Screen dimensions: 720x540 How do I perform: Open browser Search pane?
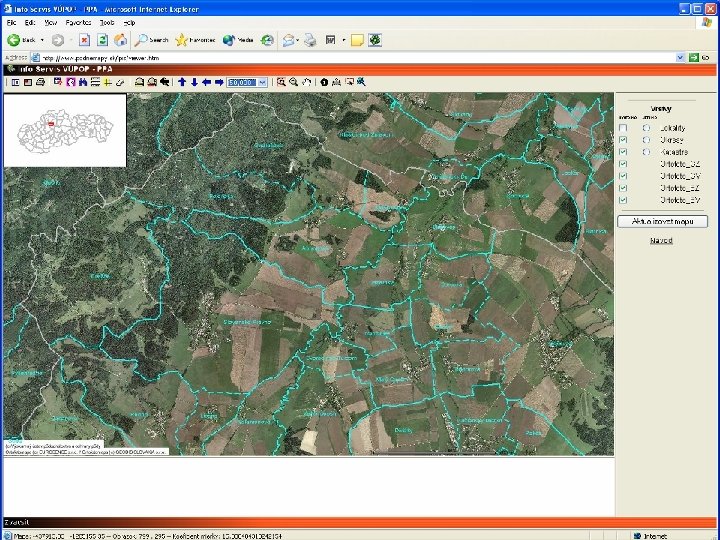(x=152, y=40)
